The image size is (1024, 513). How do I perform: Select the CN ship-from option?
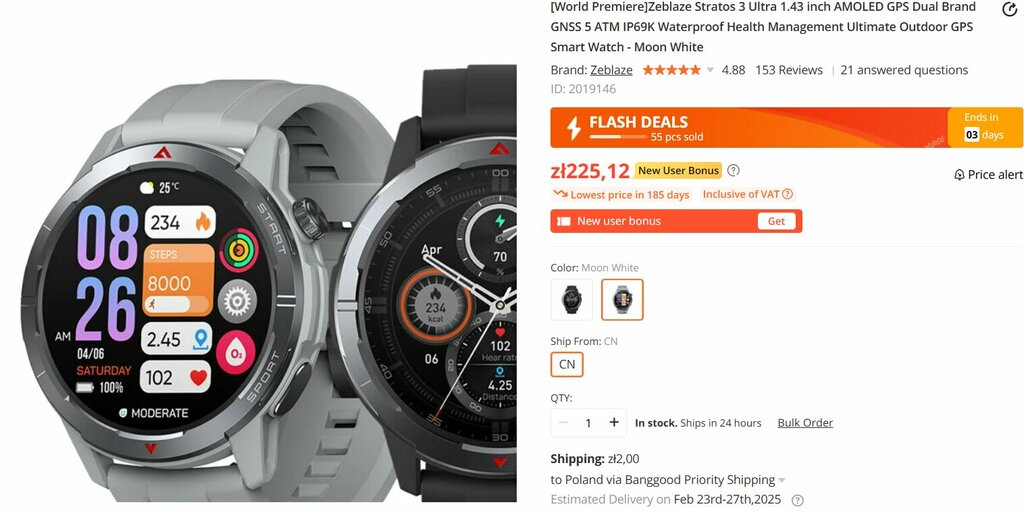pos(567,364)
